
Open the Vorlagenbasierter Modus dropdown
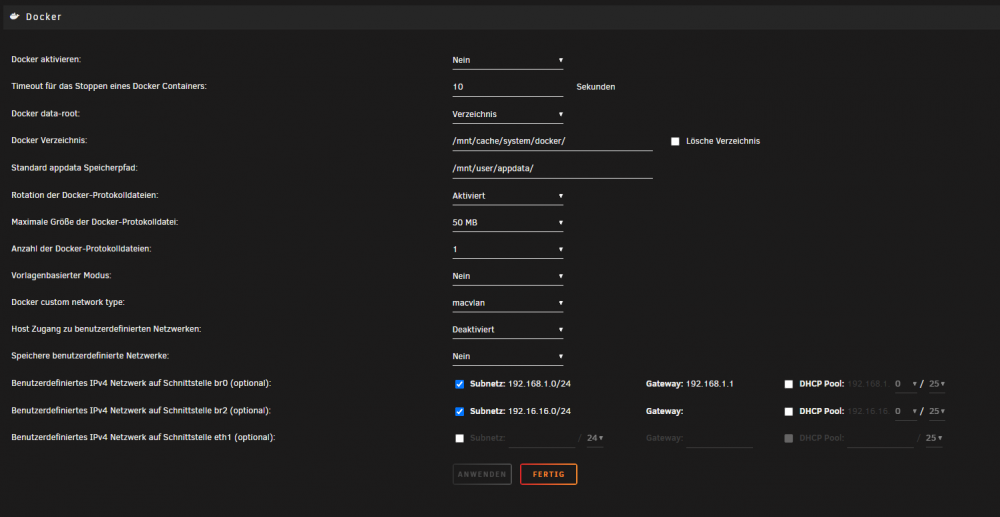[508, 277]
